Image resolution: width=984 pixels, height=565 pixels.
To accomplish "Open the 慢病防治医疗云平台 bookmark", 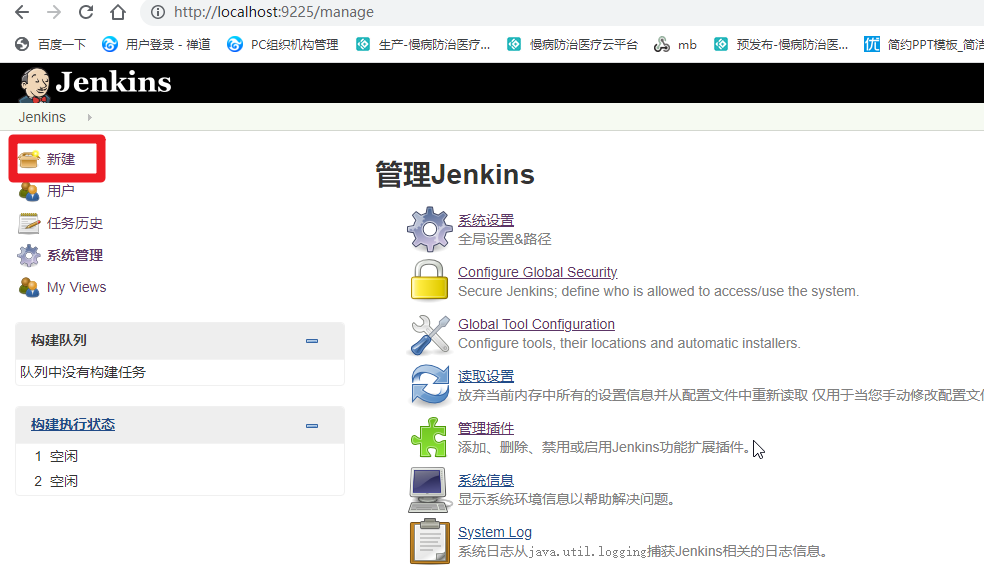I will click(572, 45).
